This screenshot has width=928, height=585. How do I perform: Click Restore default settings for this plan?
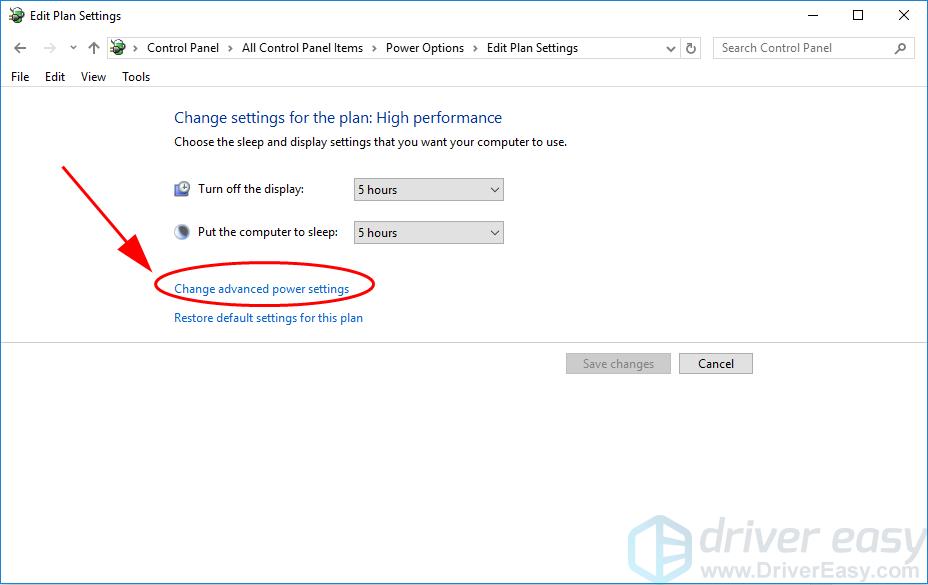(x=268, y=318)
